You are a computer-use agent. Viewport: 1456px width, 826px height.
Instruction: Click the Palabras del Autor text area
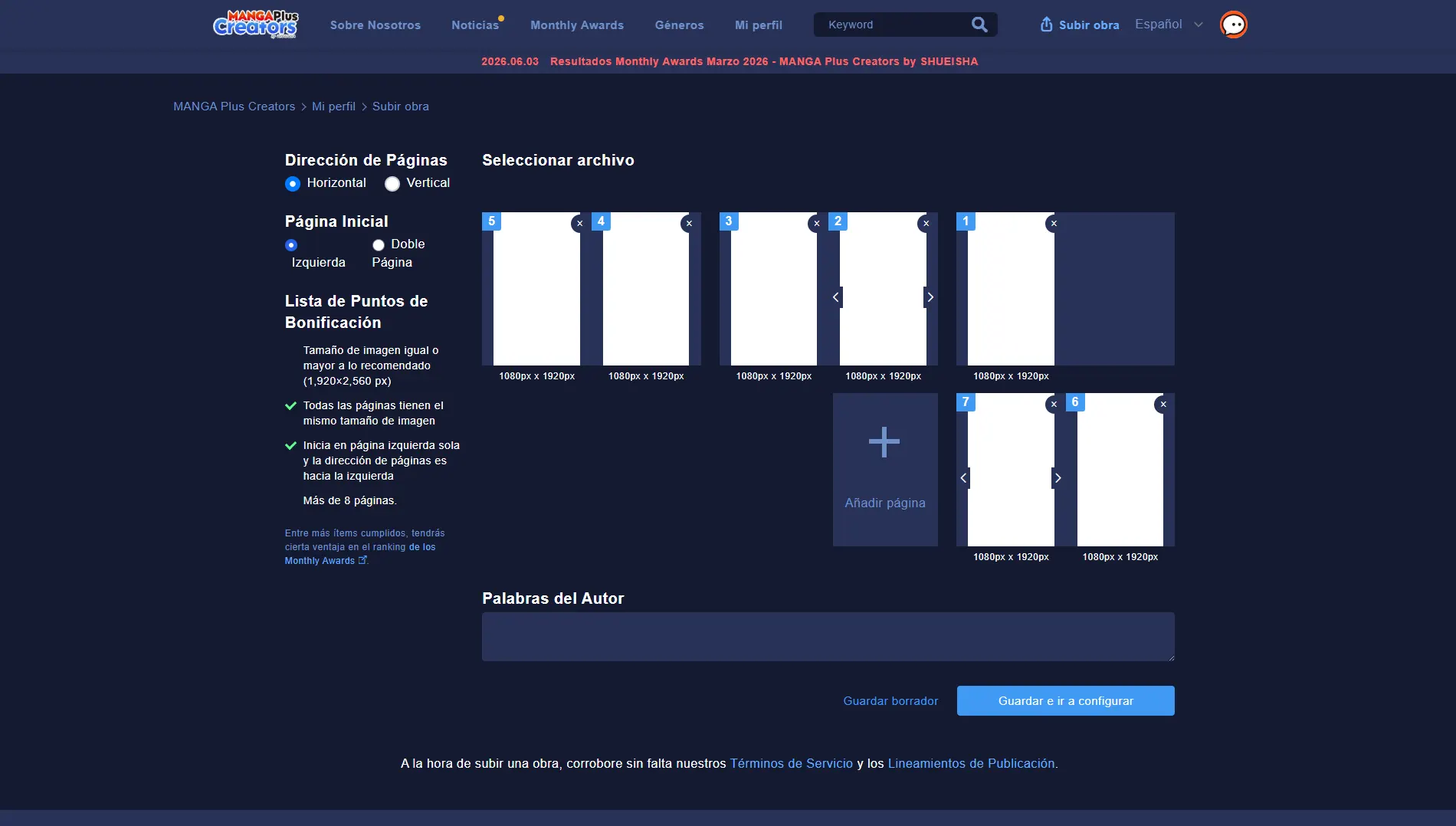coord(828,637)
